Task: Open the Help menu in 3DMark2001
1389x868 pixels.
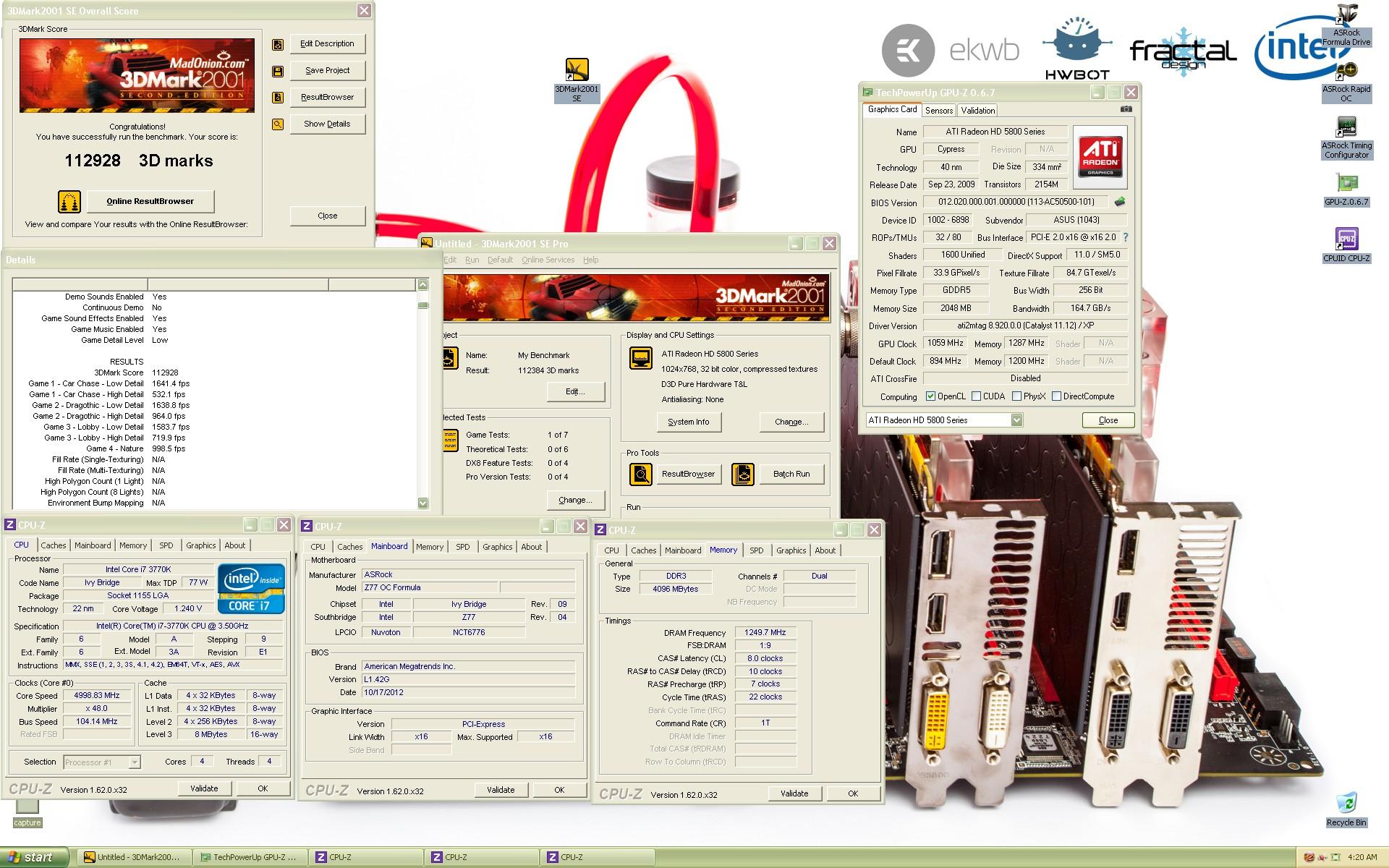Action: [590, 260]
